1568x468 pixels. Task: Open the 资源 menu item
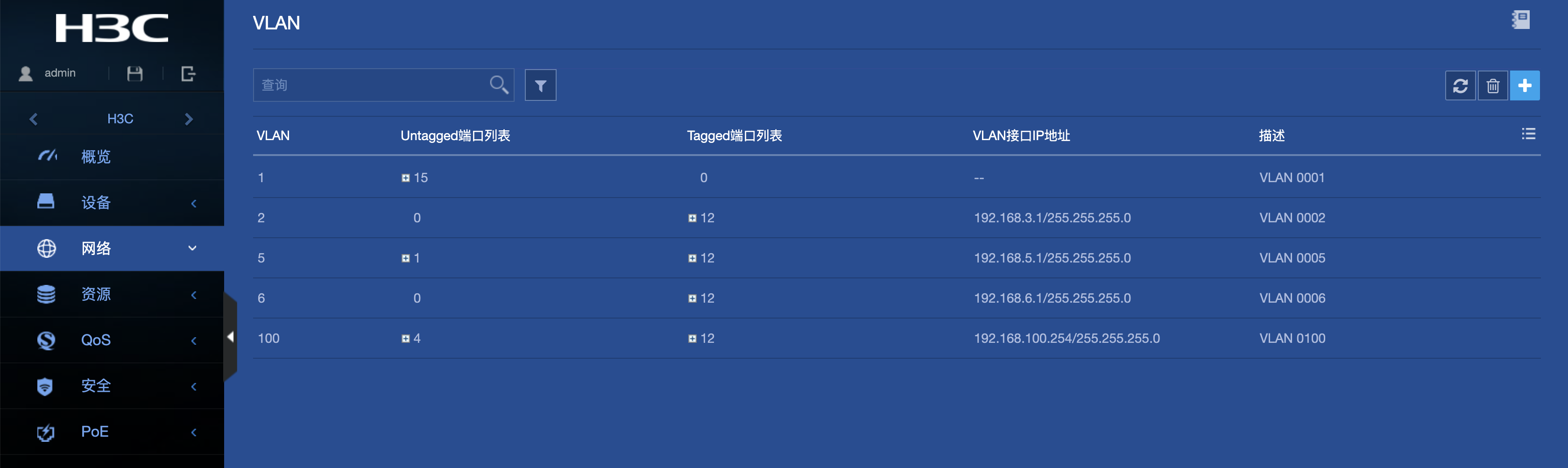click(x=112, y=294)
